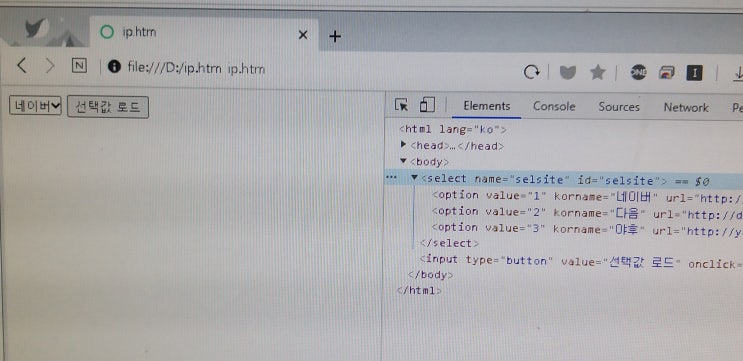
Task: Select option value="3" 야후 line
Action: tap(588, 230)
